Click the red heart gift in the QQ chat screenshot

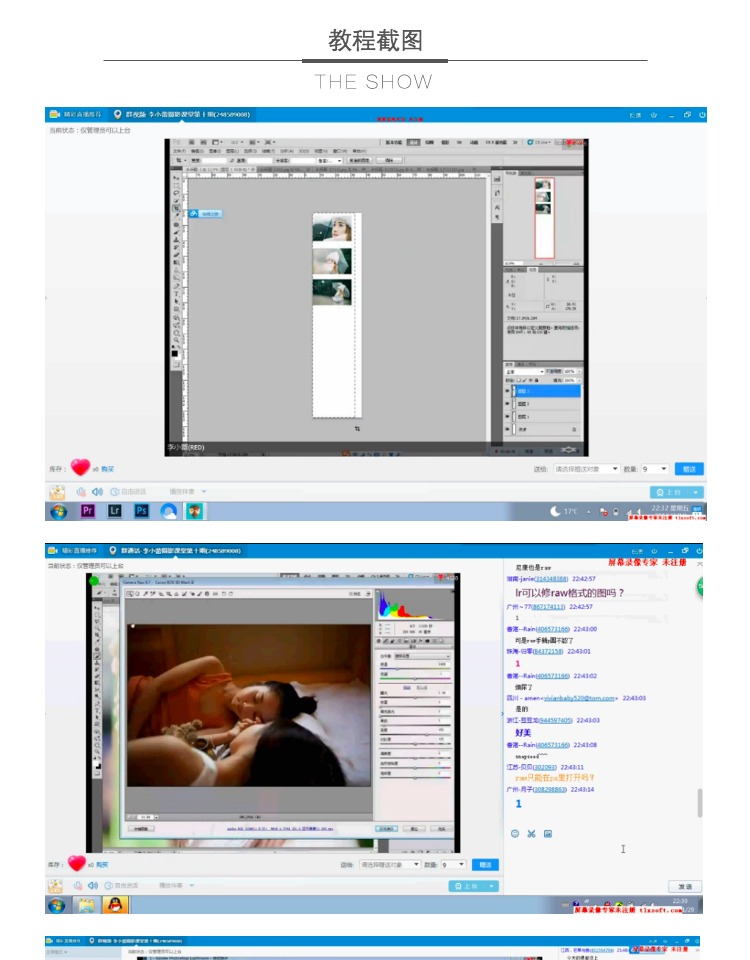click(x=77, y=863)
